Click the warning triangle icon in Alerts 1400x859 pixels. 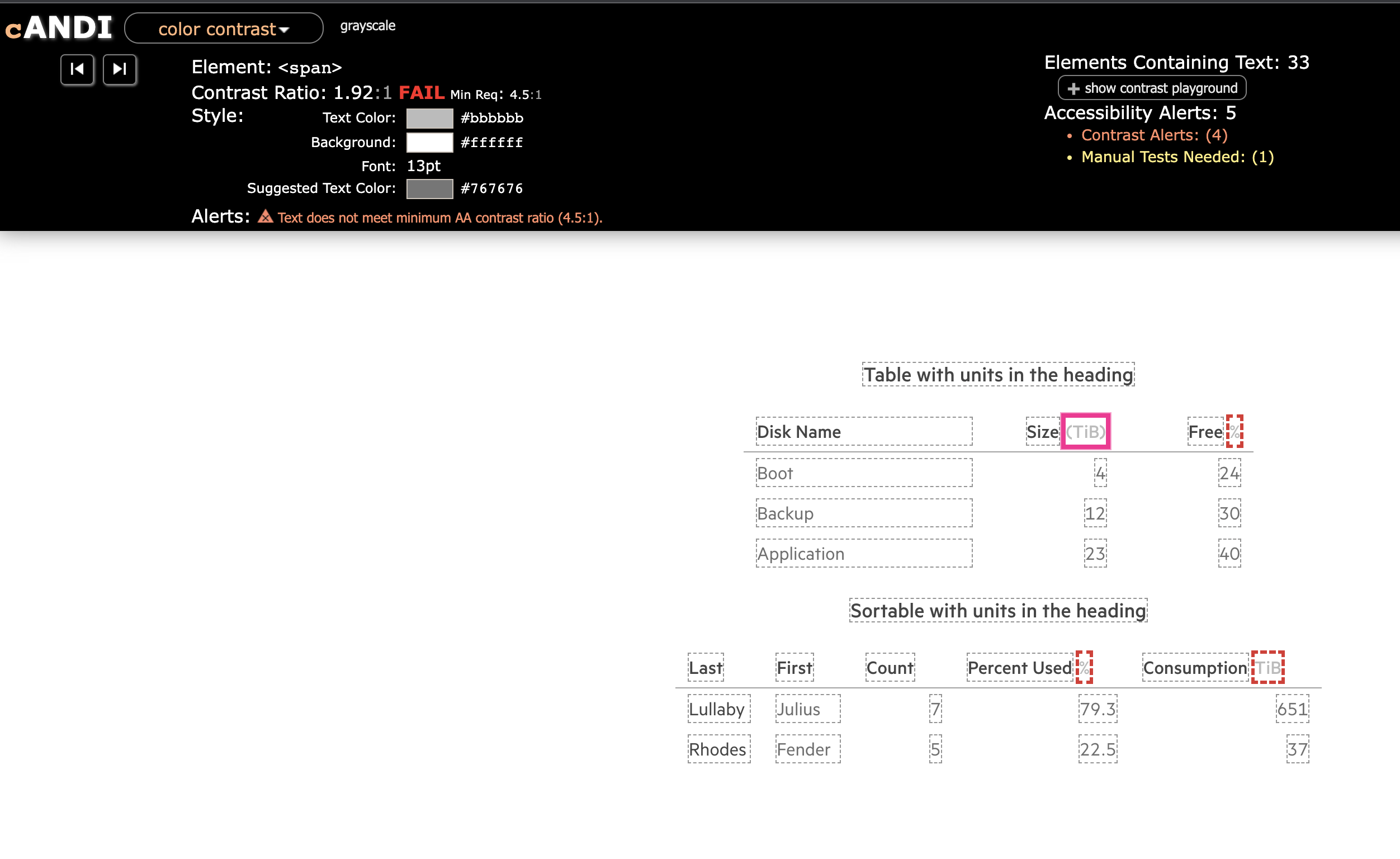265,217
